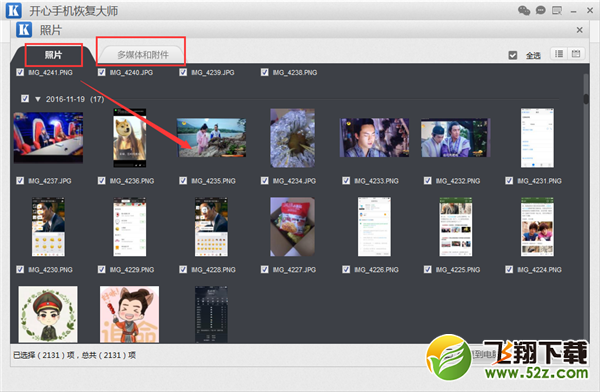Open the two men in costume thumbnail
The image size is (600, 392).
tap(456, 138)
